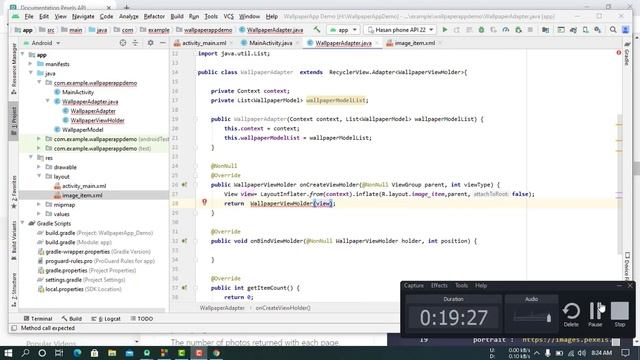Viewport: 640px width, 360px height.
Task: Switch to MainActivity.java editor tab
Action: (x=271, y=43)
